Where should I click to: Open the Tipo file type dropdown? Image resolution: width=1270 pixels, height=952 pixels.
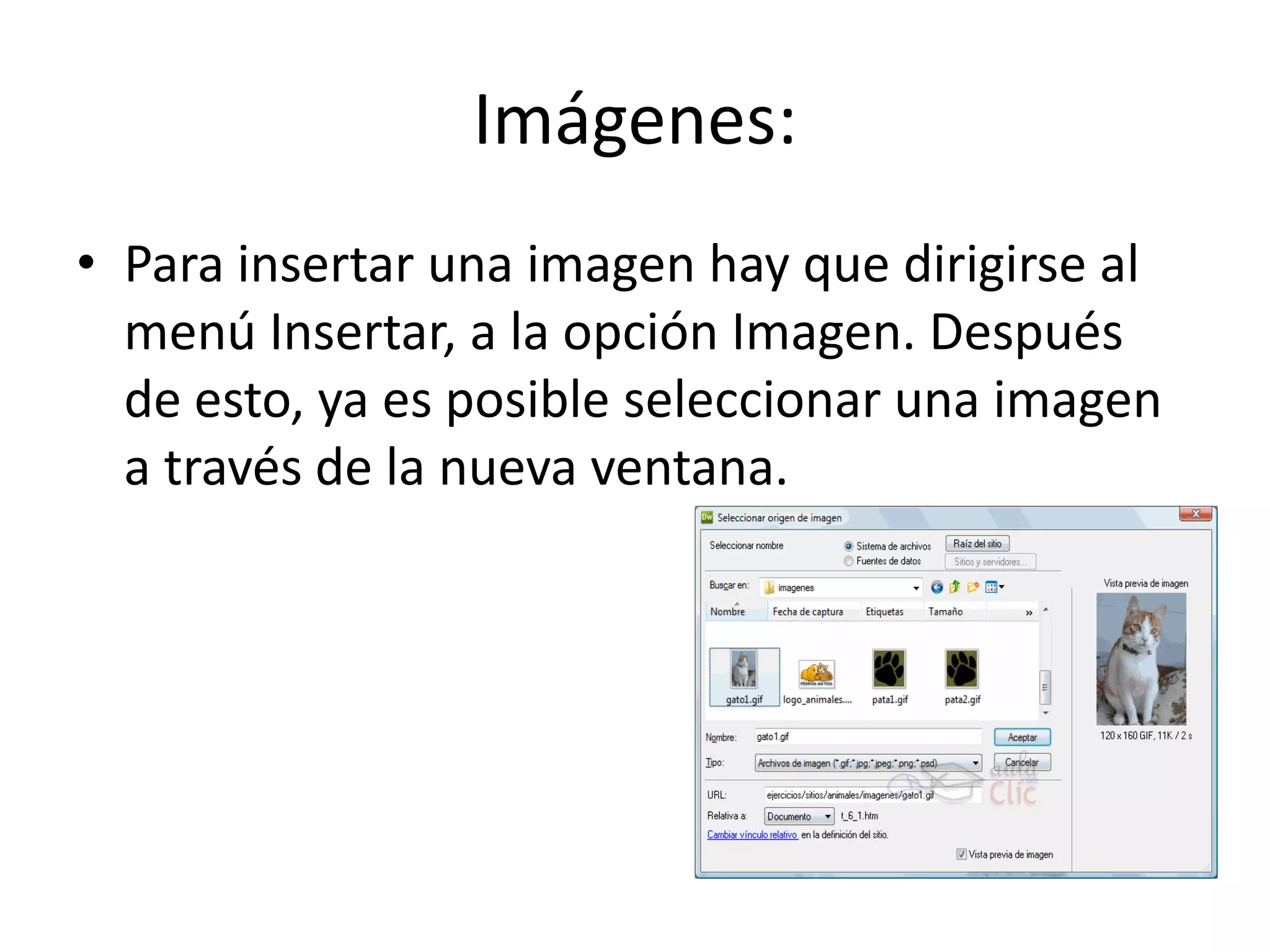pyautogui.click(x=868, y=763)
